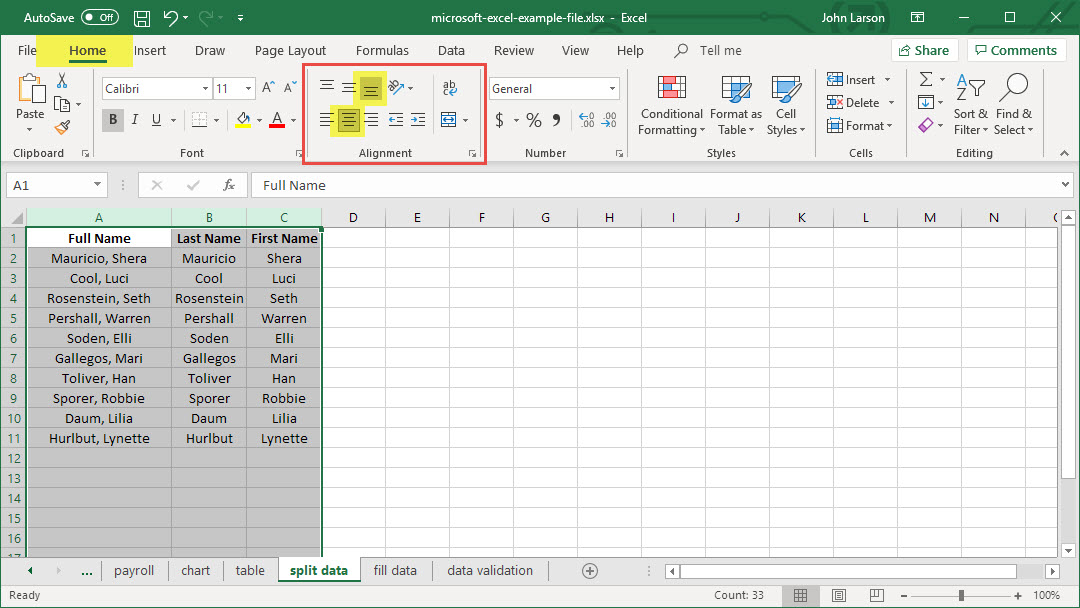The image size is (1080, 608).
Task: Click the Format Painter brush icon
Action: 62,127
